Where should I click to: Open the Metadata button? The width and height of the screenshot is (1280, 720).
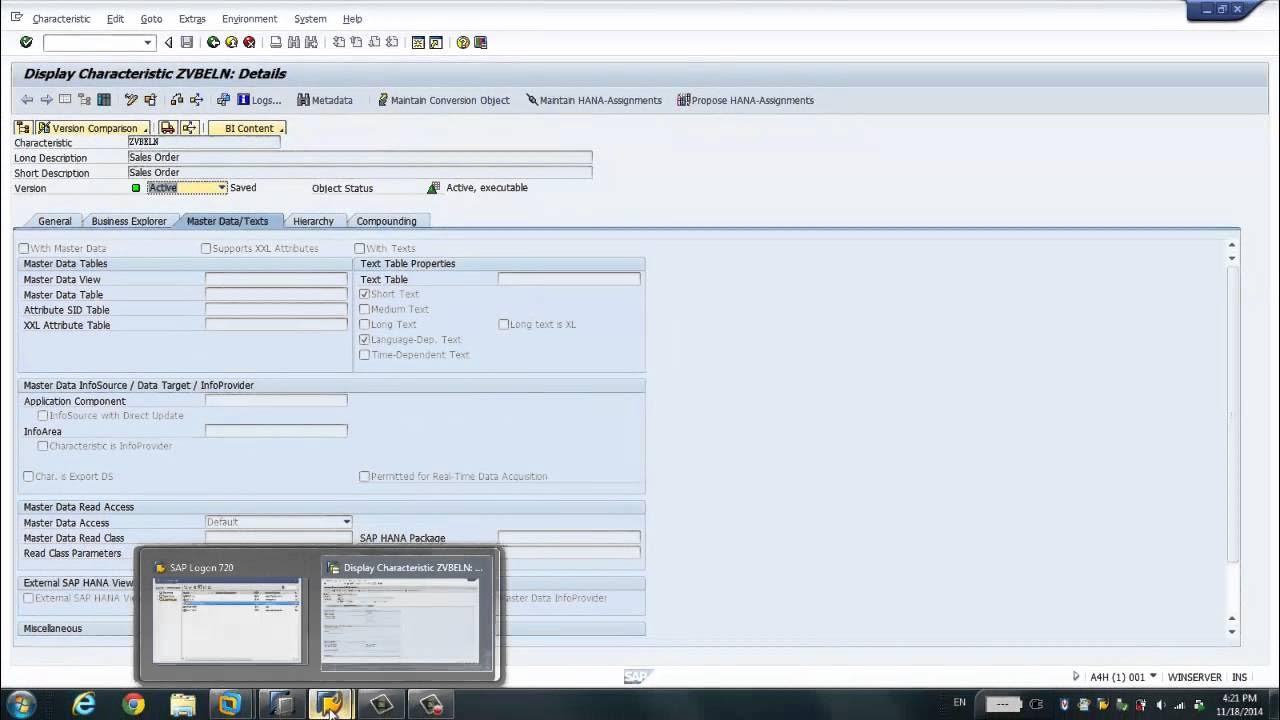(325, 100)
